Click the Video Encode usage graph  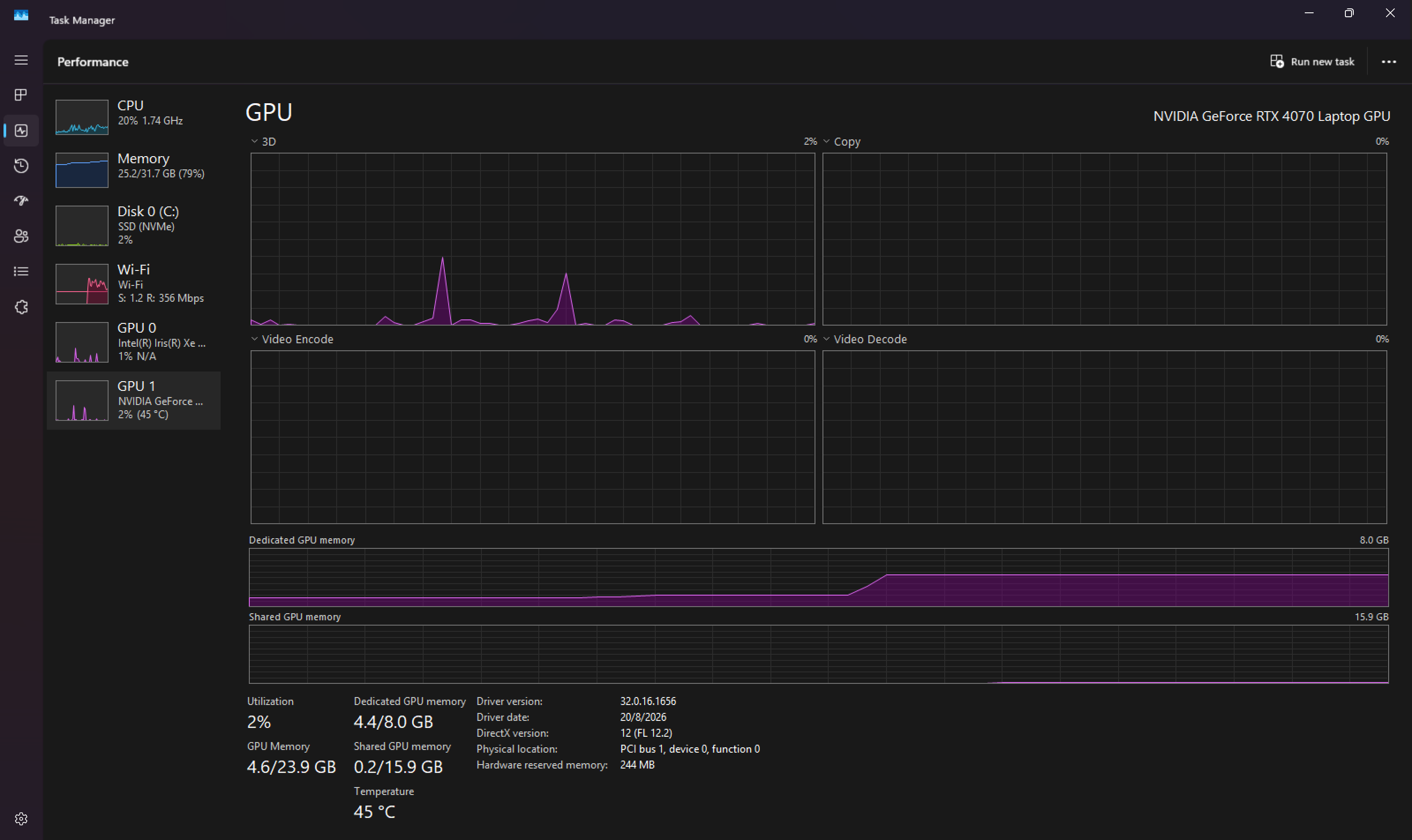coord(533,437)
